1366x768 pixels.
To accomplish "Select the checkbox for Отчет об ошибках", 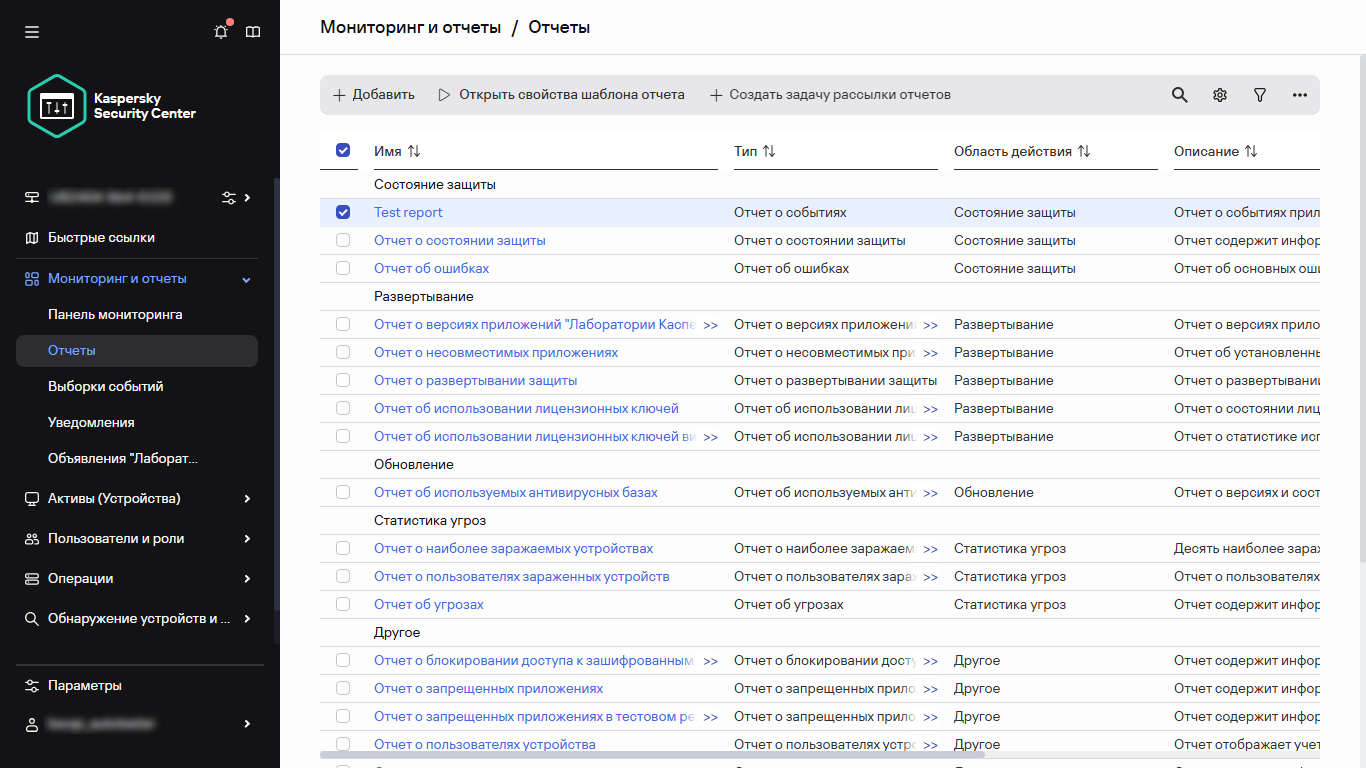I will (343, 268).
